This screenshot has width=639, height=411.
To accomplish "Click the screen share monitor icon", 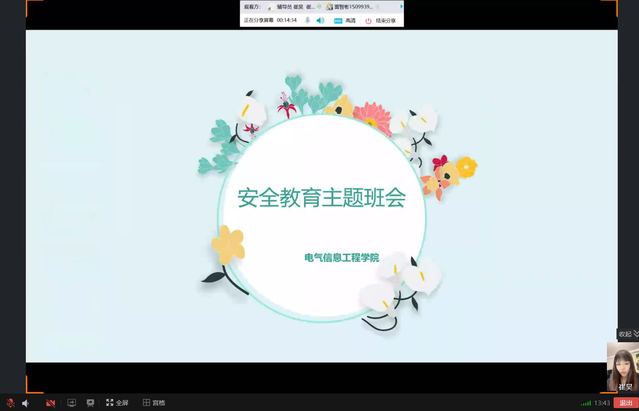I will (x=71, y=403).
